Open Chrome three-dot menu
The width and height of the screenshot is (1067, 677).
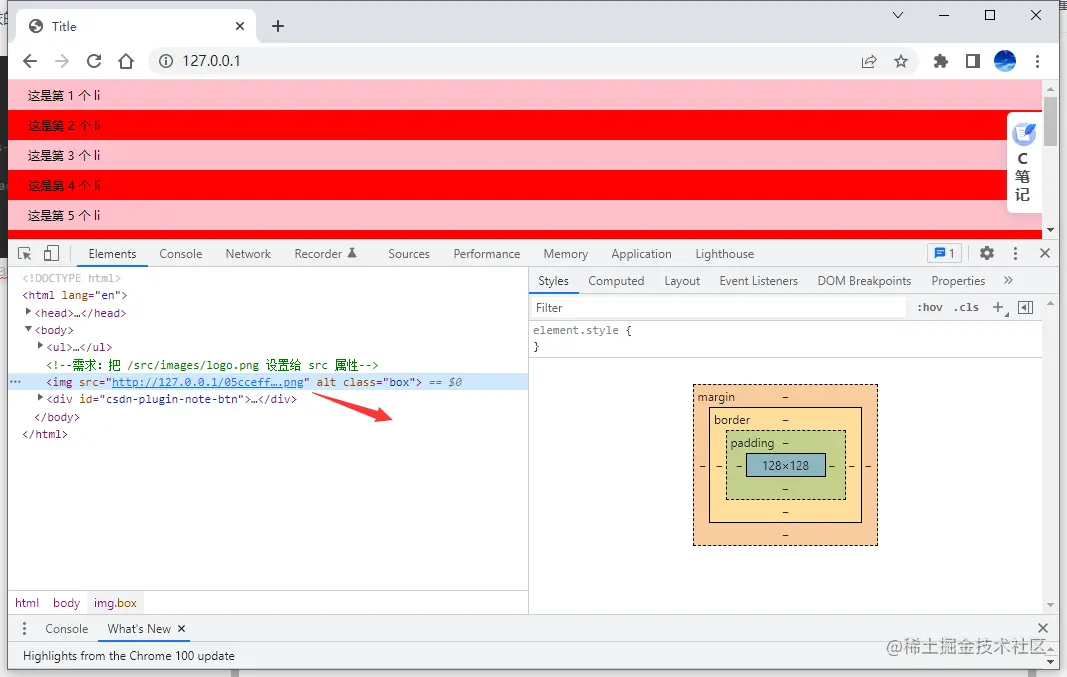pyautogui.click(x=1037, y=61)
